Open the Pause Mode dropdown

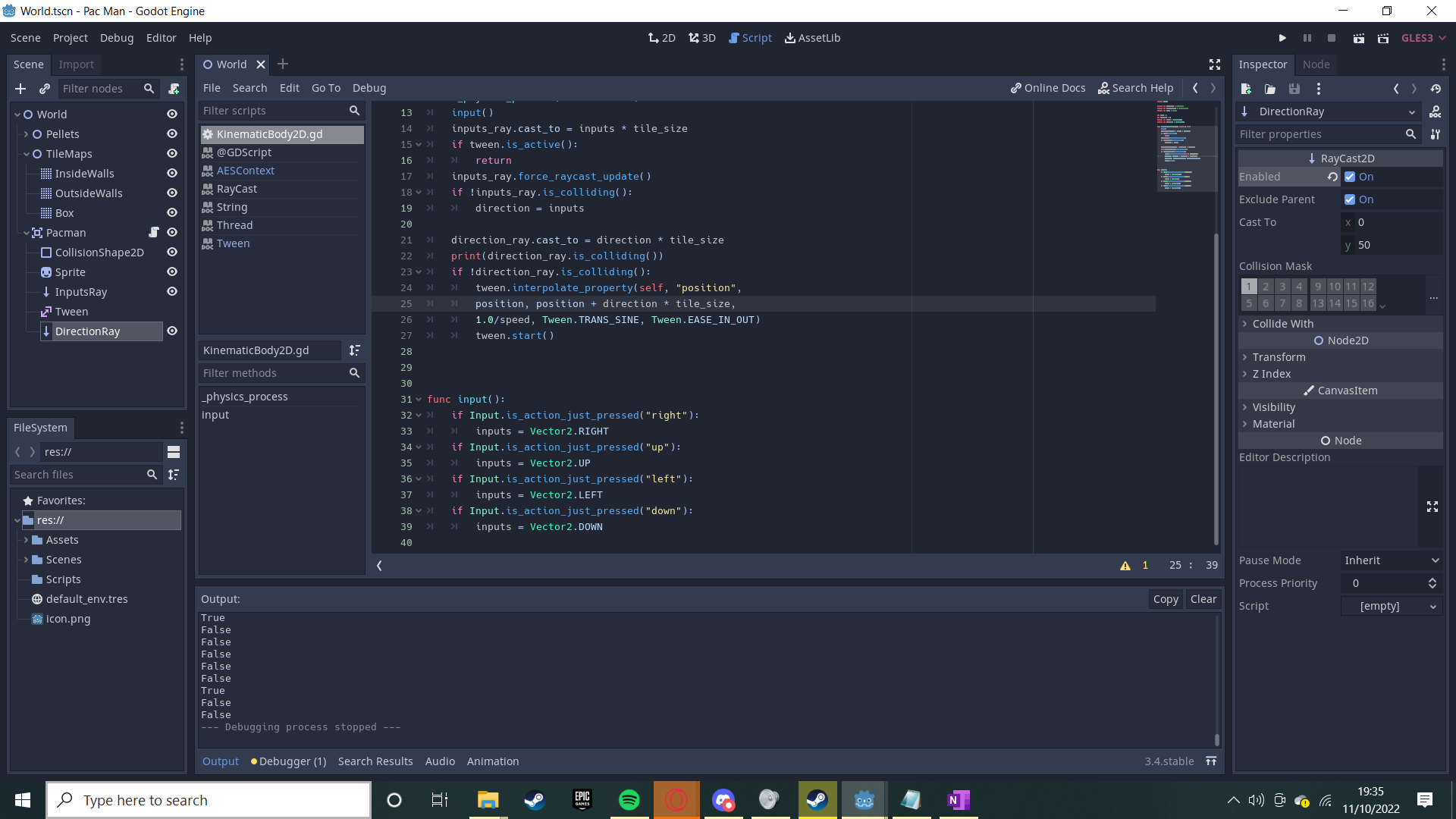pos(1392,560)
